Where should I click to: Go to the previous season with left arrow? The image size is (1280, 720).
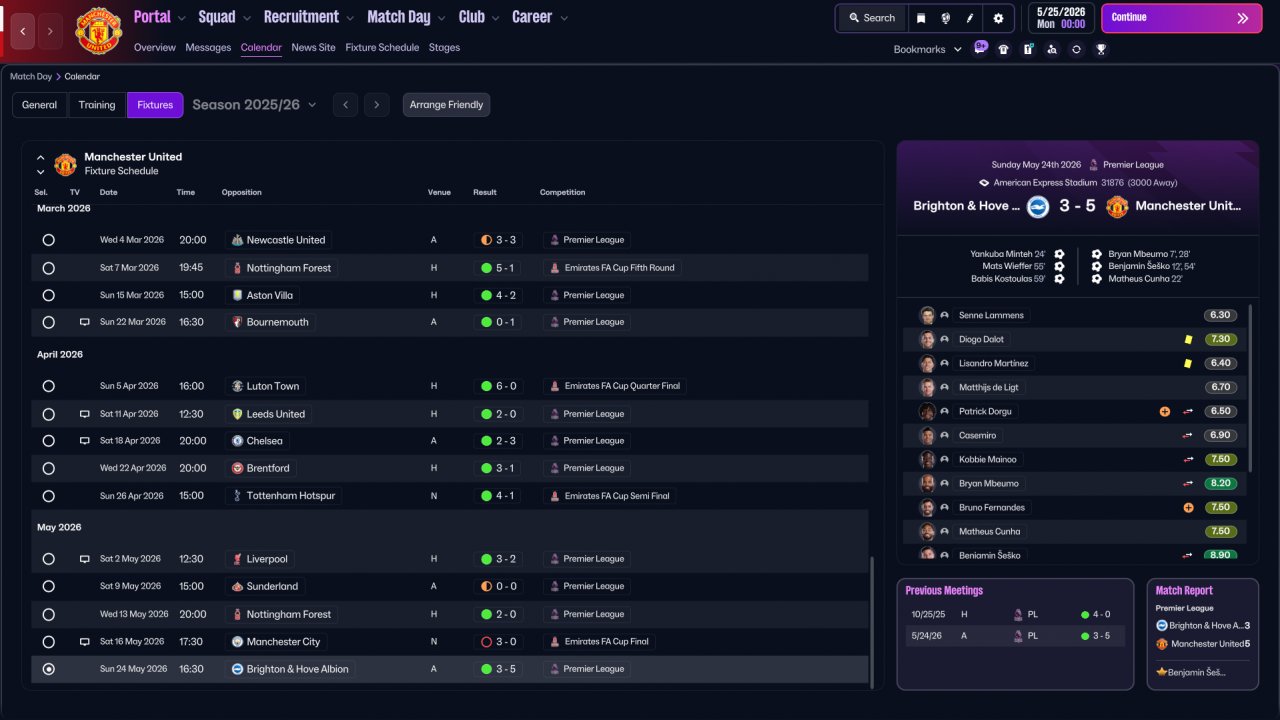coord(345,105)
